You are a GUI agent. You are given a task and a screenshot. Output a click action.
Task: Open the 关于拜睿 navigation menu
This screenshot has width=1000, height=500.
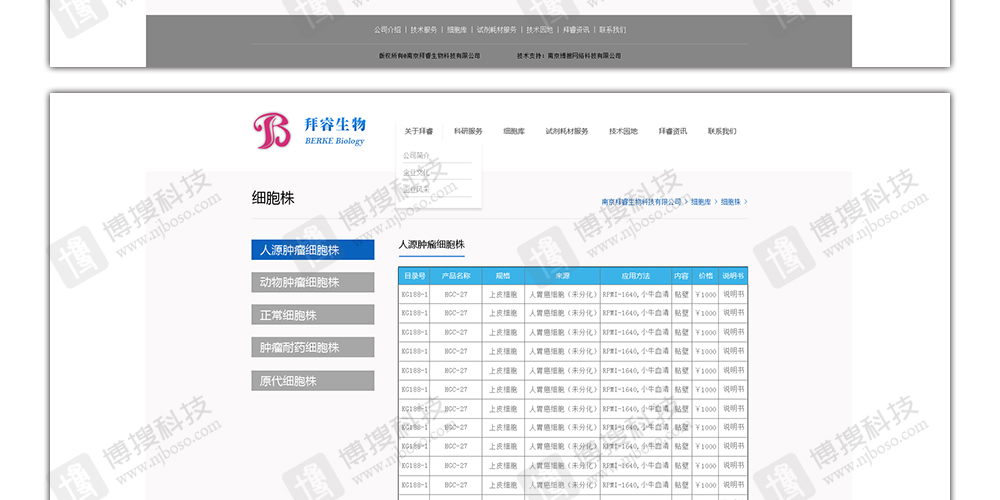(x=419, y=131)
